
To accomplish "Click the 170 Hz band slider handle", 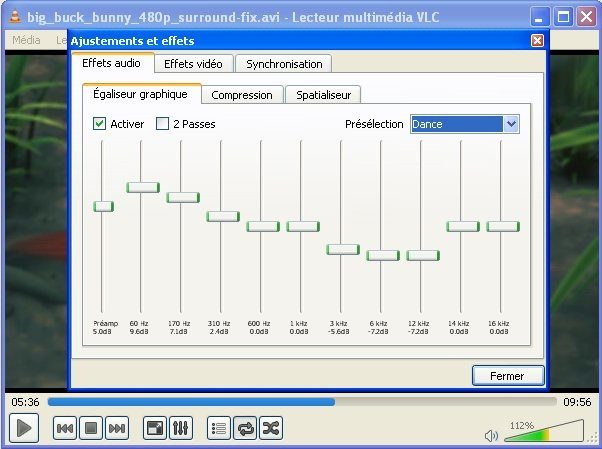I will click(183, 197).
